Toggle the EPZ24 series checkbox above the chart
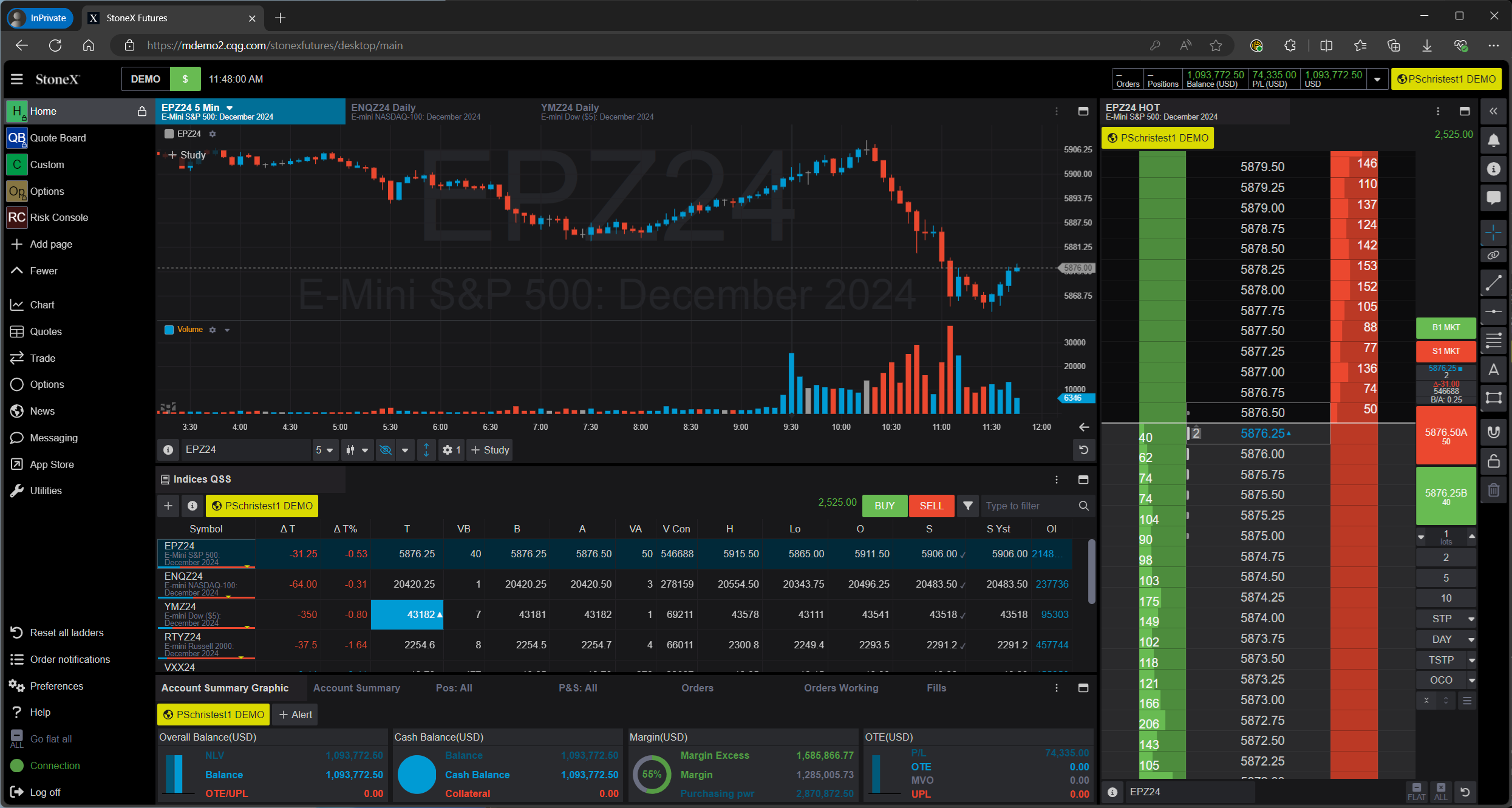This screenshot has width=1512, height=808. (169, 134)
